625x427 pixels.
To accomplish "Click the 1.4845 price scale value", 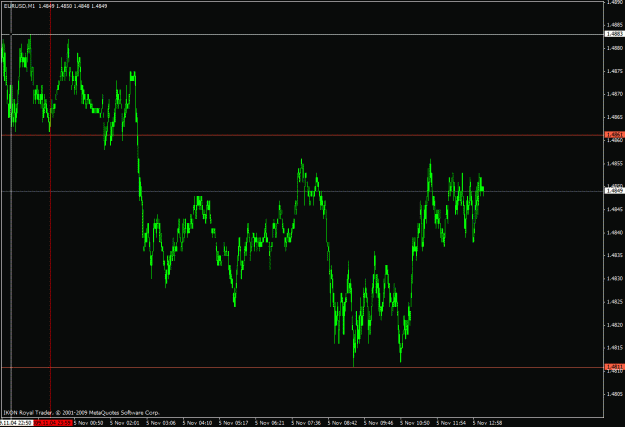I will coord(615,209).
